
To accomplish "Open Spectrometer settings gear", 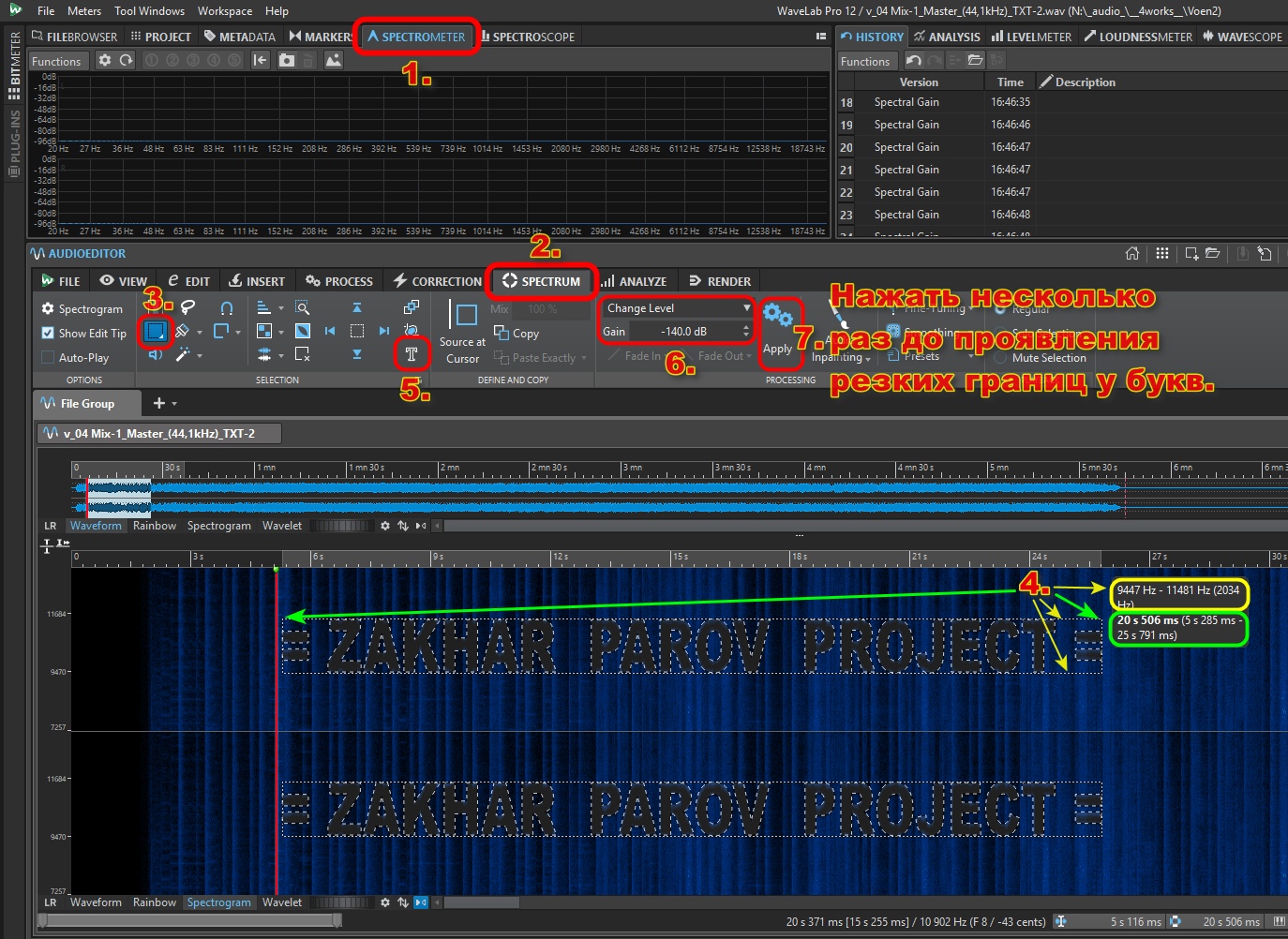I will point(105,60).
